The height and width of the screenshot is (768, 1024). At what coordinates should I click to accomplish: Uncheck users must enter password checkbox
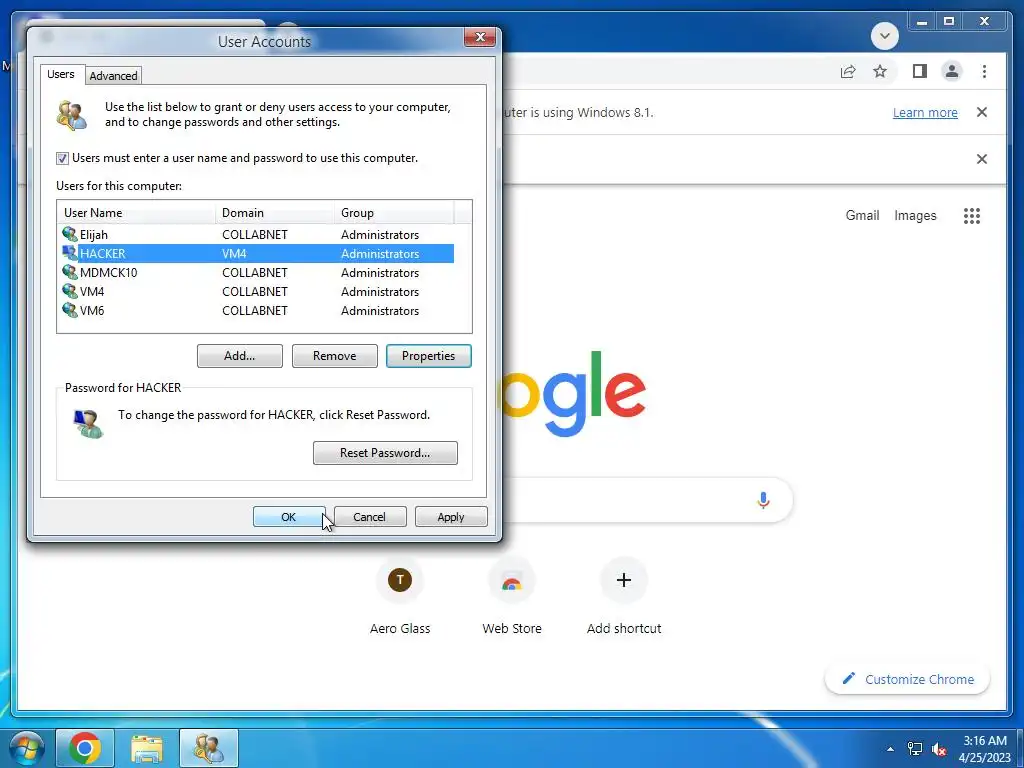[x=62, y=158]
